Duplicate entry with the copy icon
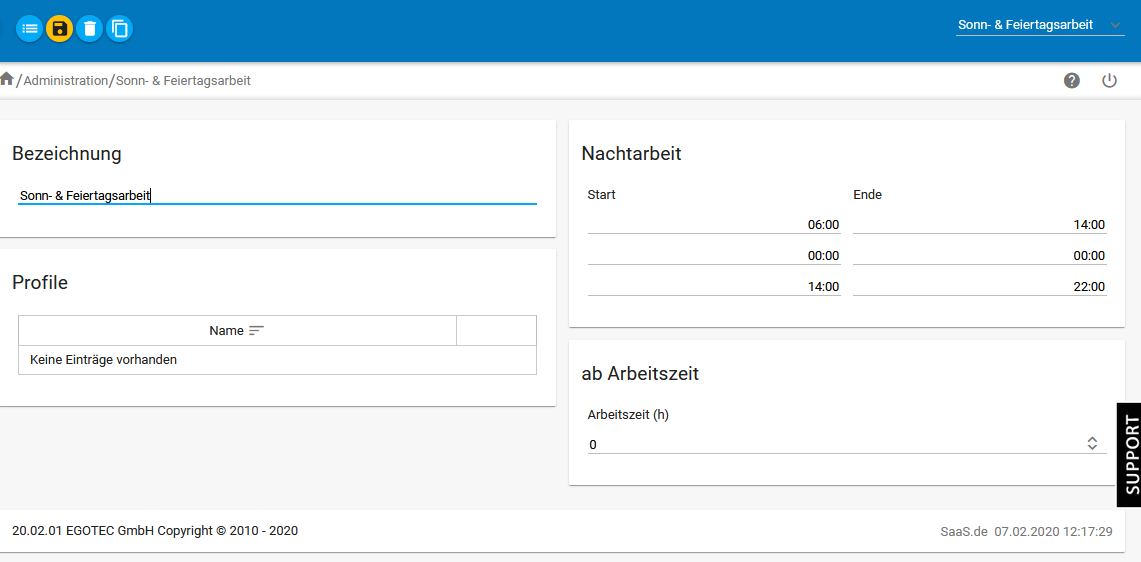Viewport: 1141px width, 562px height. point(119,29)
